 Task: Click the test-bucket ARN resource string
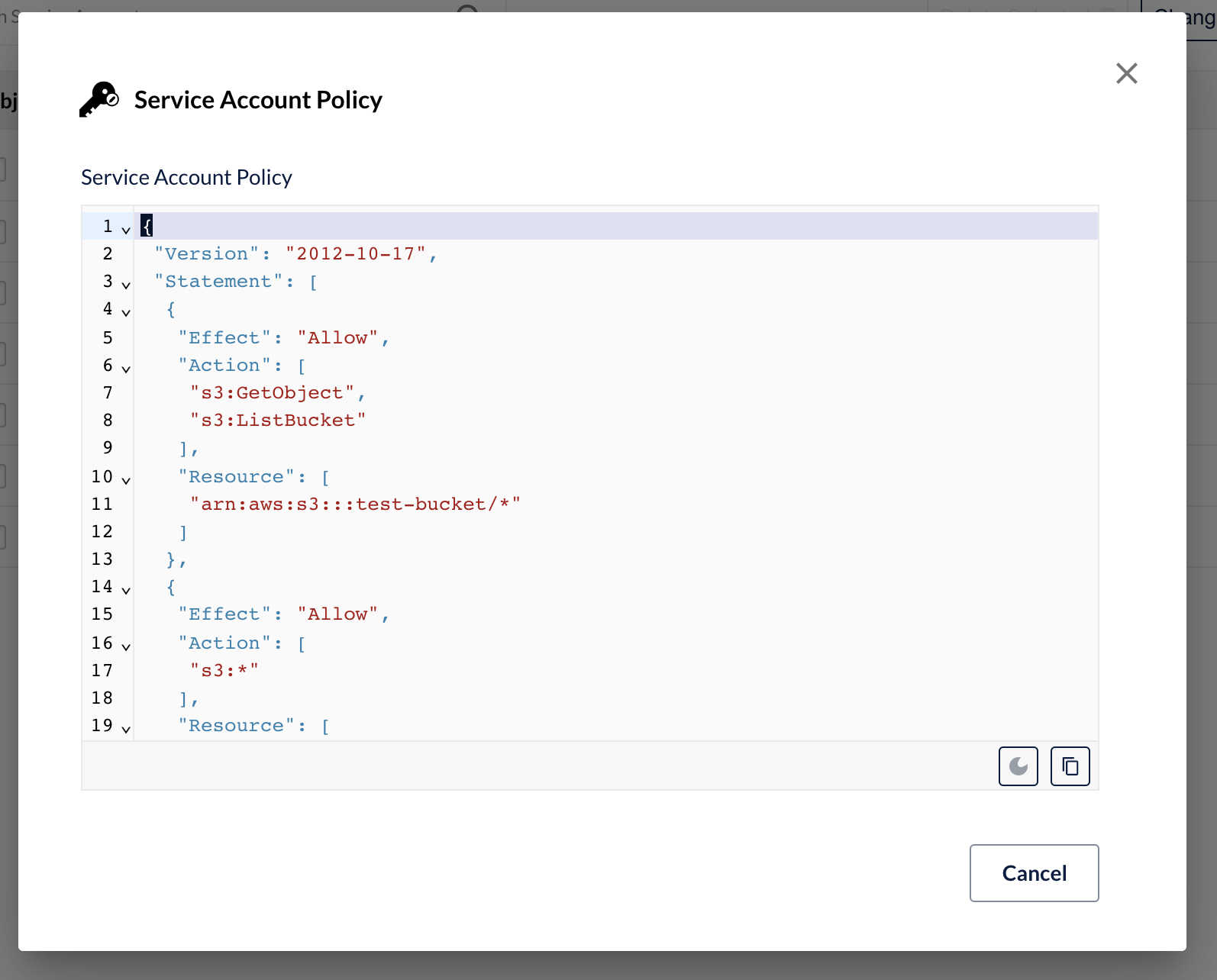point(355,504)
